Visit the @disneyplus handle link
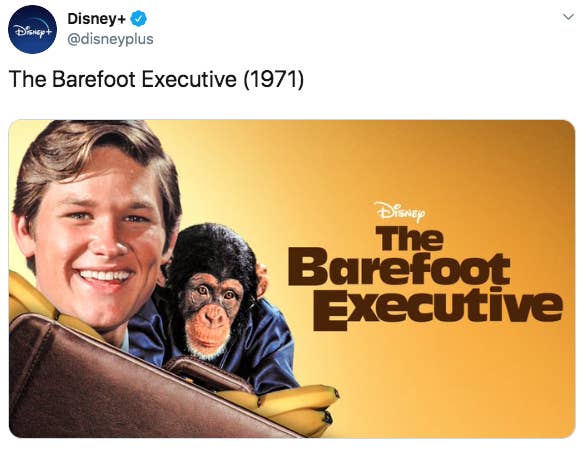The width and height of the screenshot is (586, 456). tap(110, 39)
